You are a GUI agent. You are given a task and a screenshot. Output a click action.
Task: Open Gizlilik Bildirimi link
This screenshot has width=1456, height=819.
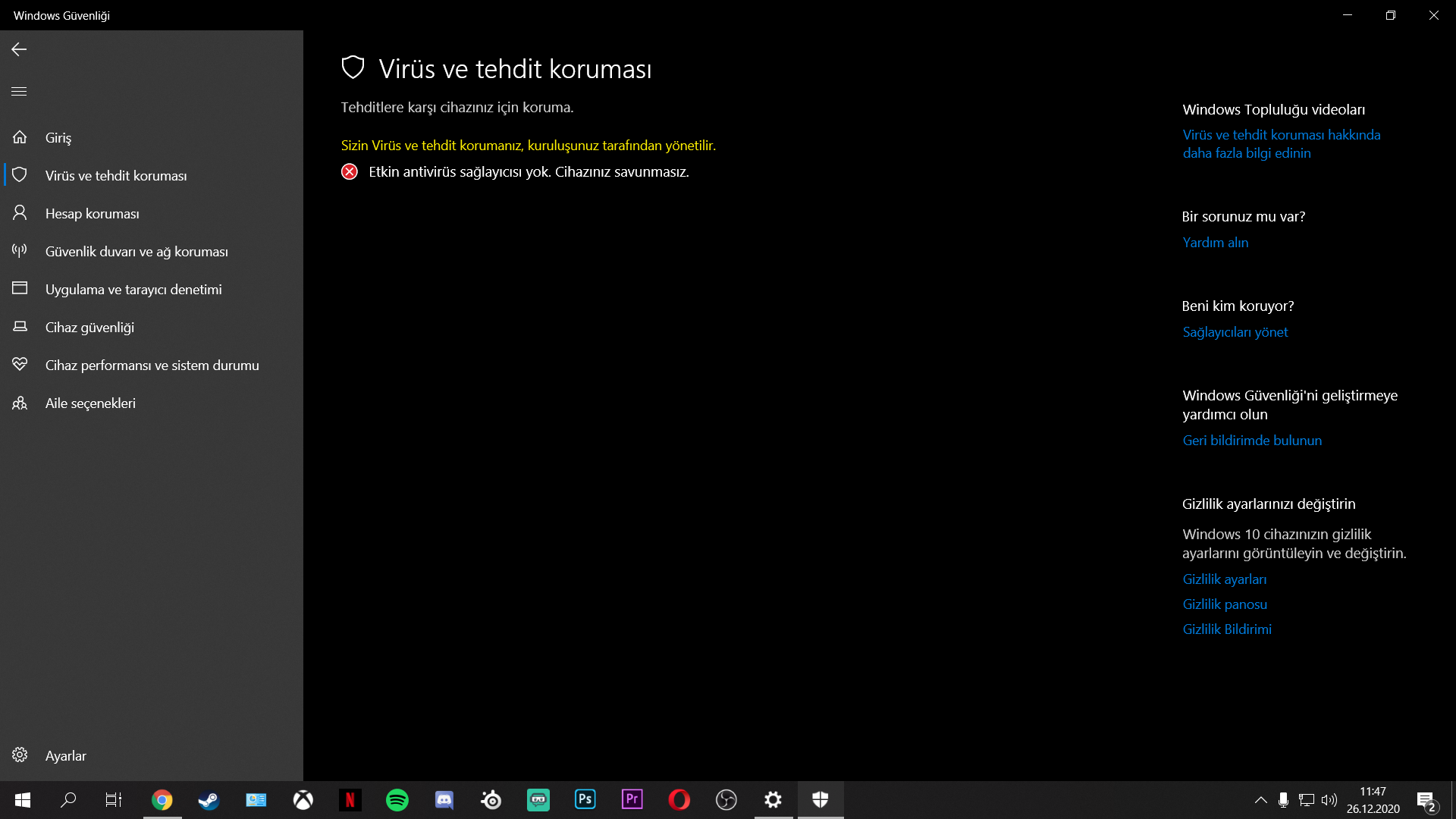click(x=1226, y=629)
